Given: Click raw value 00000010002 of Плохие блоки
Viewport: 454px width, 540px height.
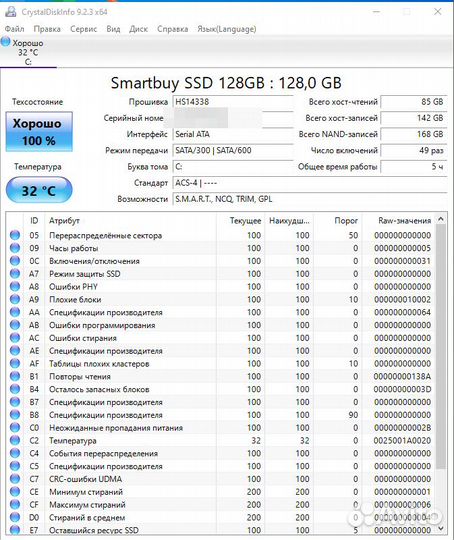Looking at the screenshot, I should tap(402, 299).
